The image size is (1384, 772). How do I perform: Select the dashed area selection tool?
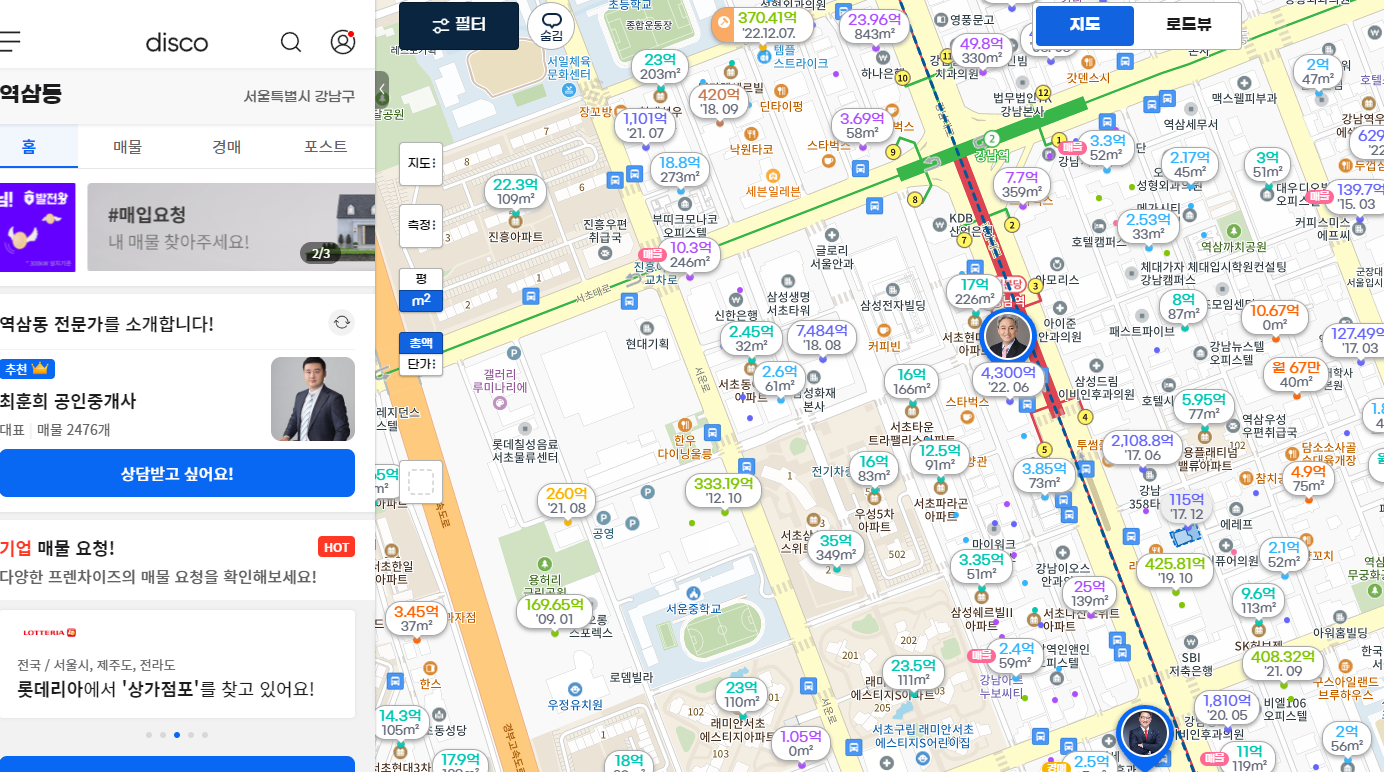click(x=422, y=482)
